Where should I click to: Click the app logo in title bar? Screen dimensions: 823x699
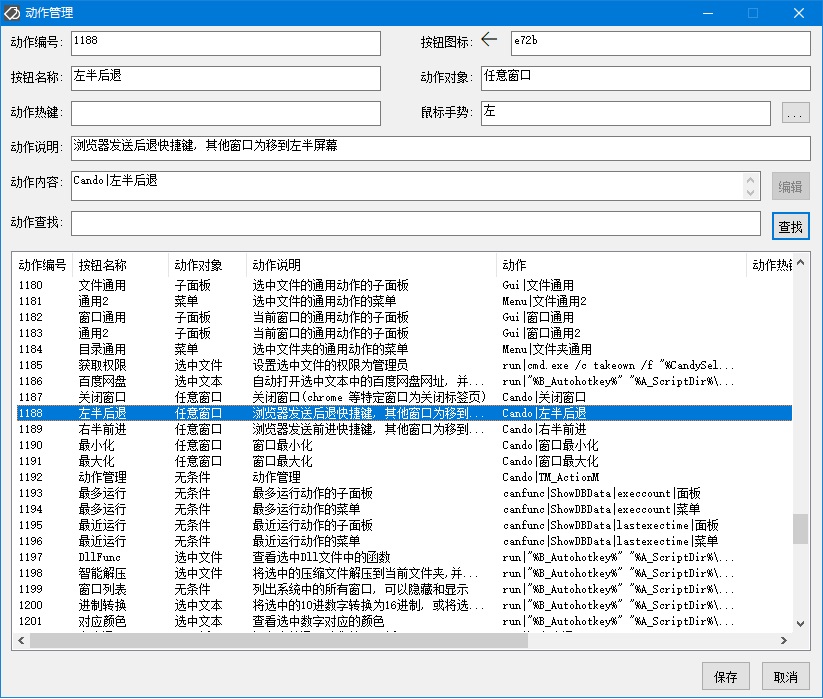click(x=12, y=13)
